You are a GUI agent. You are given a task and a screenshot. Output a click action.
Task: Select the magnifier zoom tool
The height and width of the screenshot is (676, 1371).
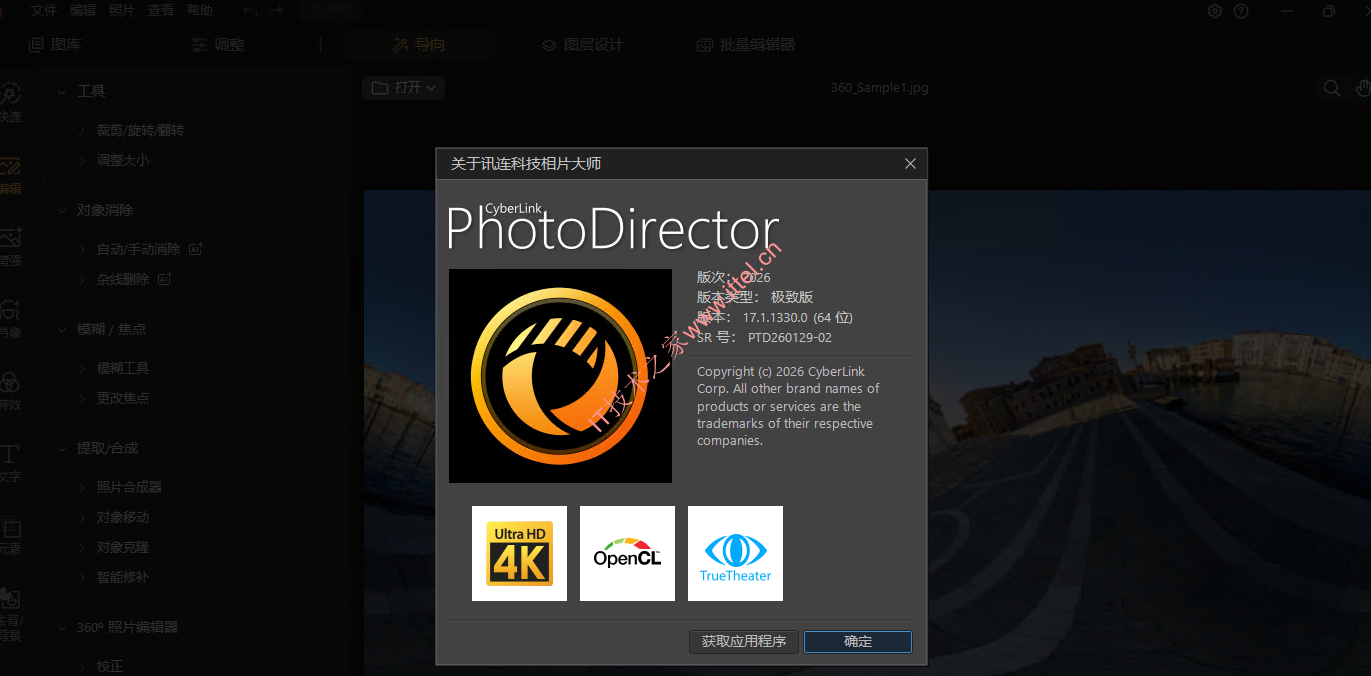[1331, 88]
